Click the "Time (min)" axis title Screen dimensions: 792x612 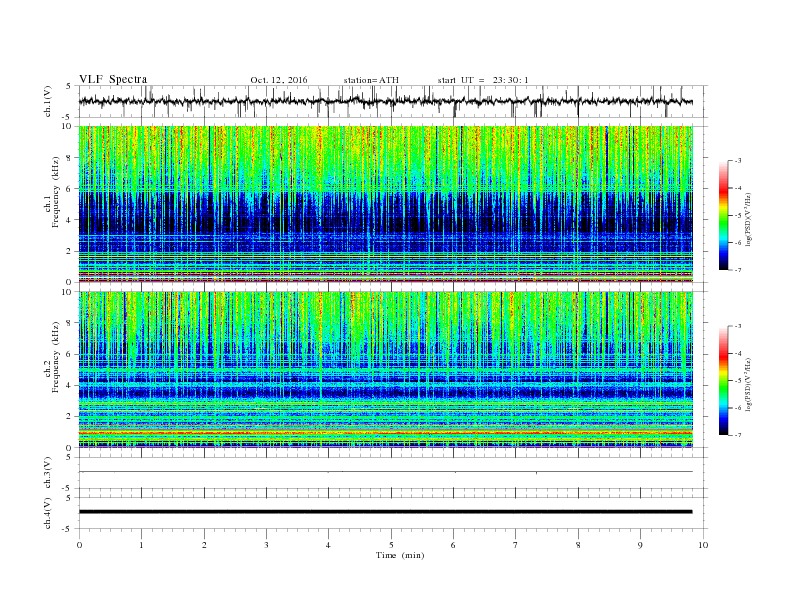pos(400,555)
